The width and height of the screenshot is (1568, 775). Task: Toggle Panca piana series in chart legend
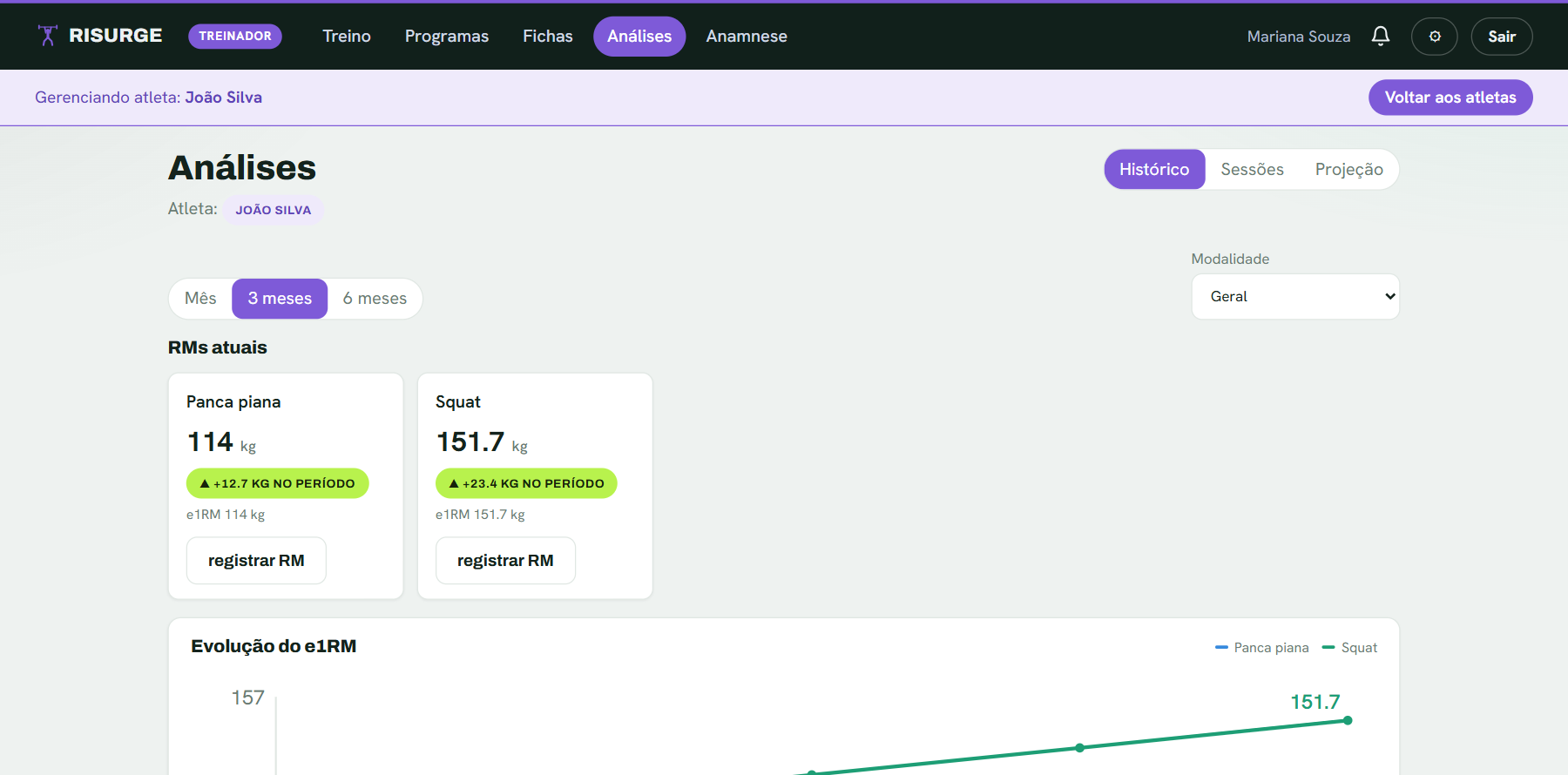(1262, 648)
